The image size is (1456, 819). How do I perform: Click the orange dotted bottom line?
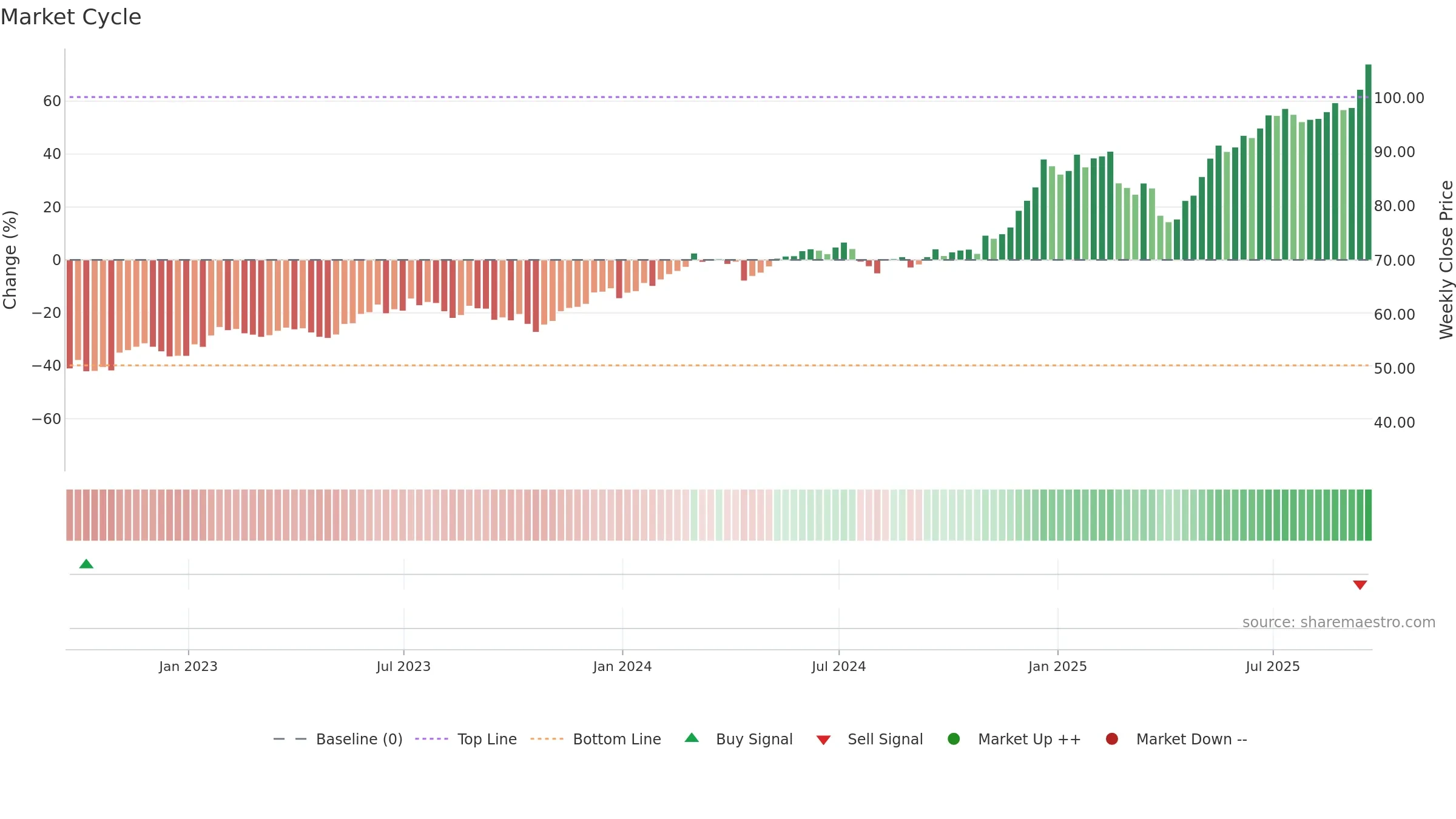pos(719,365)
